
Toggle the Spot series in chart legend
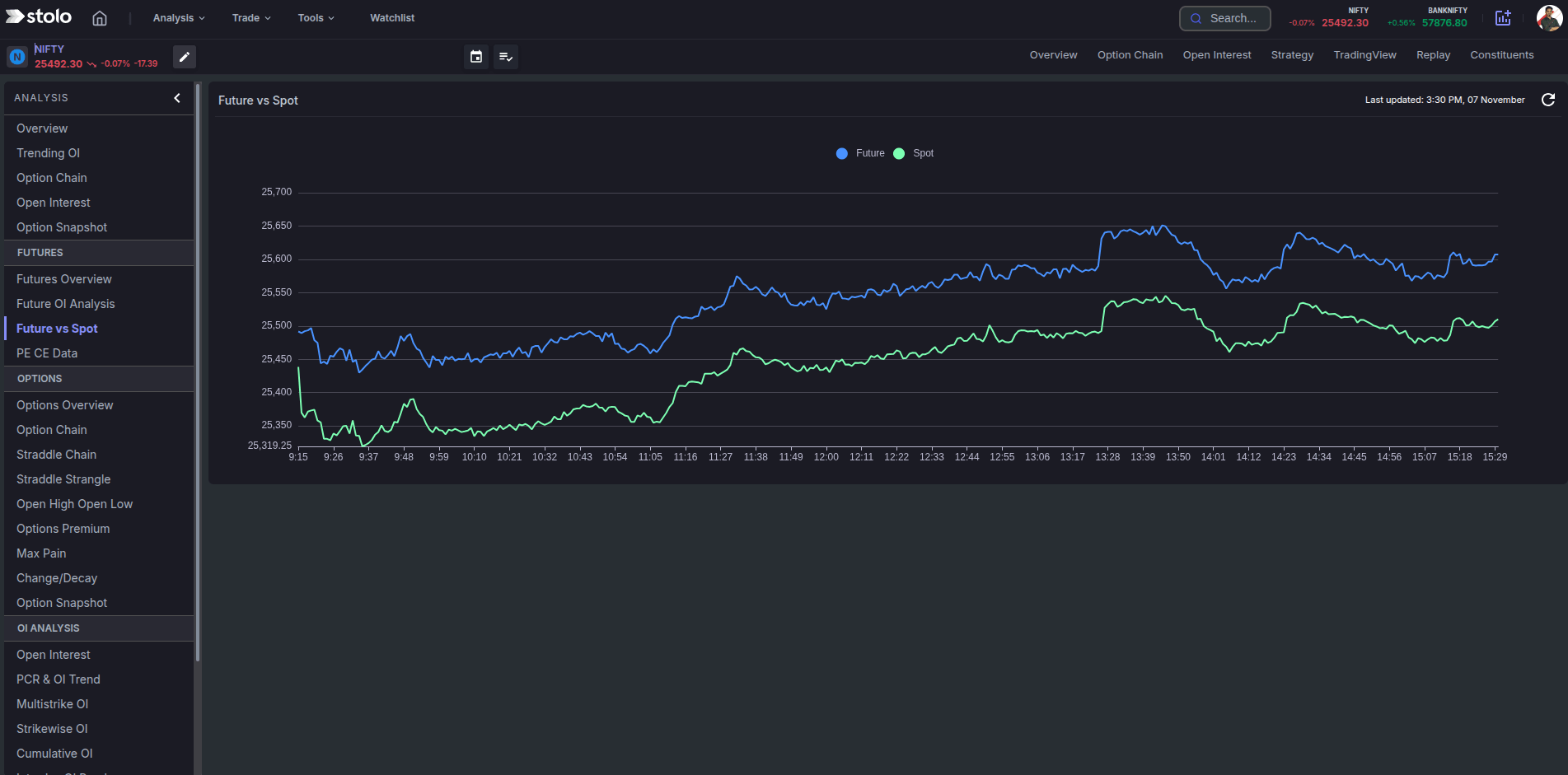pyautogui.click(x=913, y=153)
